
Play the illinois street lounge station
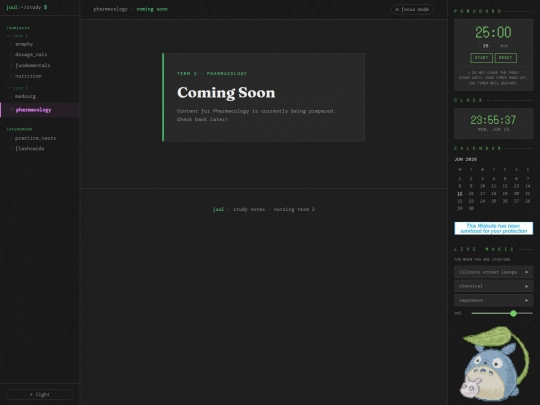(493, 272)
